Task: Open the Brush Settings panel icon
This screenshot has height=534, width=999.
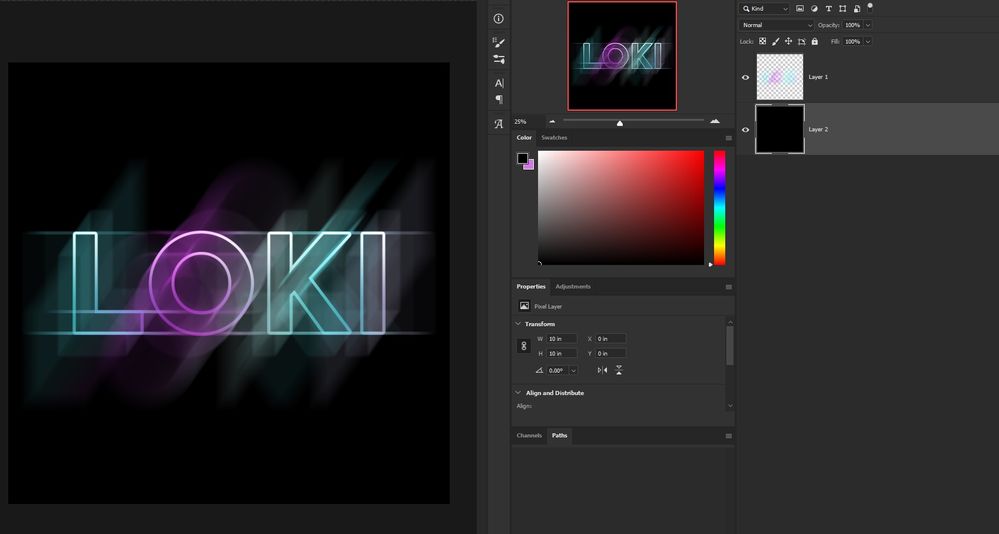Action: (x=498, y=43)
